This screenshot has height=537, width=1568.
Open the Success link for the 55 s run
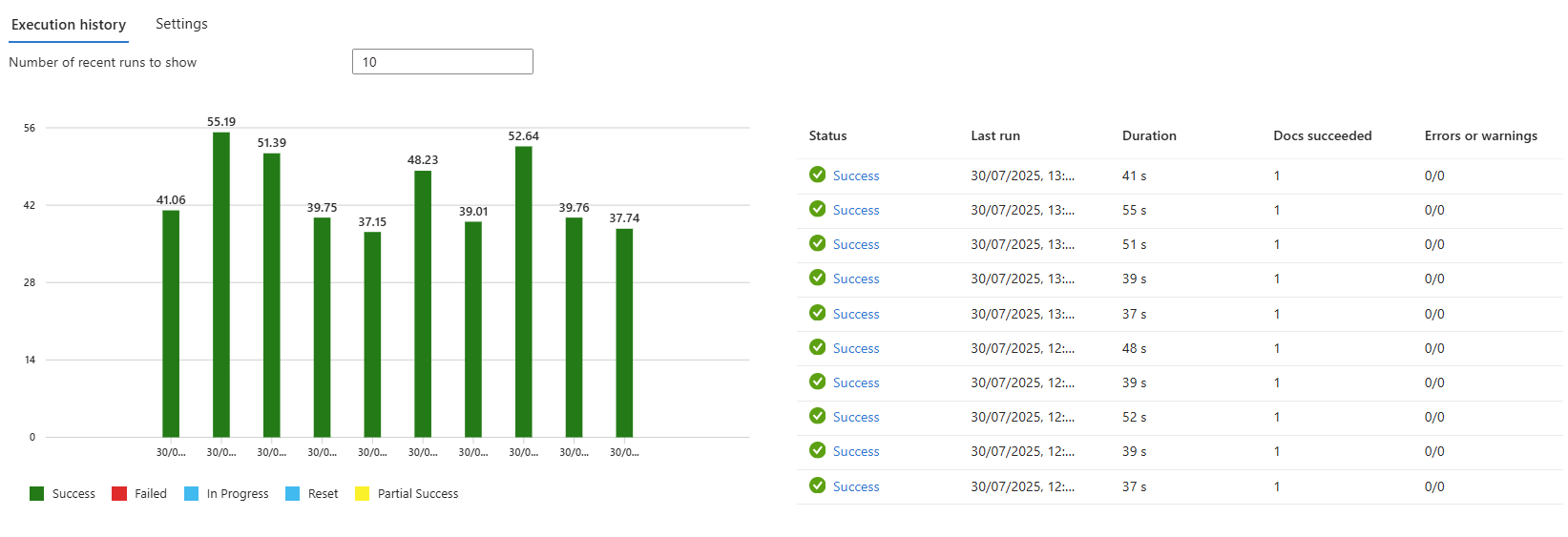(856, 210)
